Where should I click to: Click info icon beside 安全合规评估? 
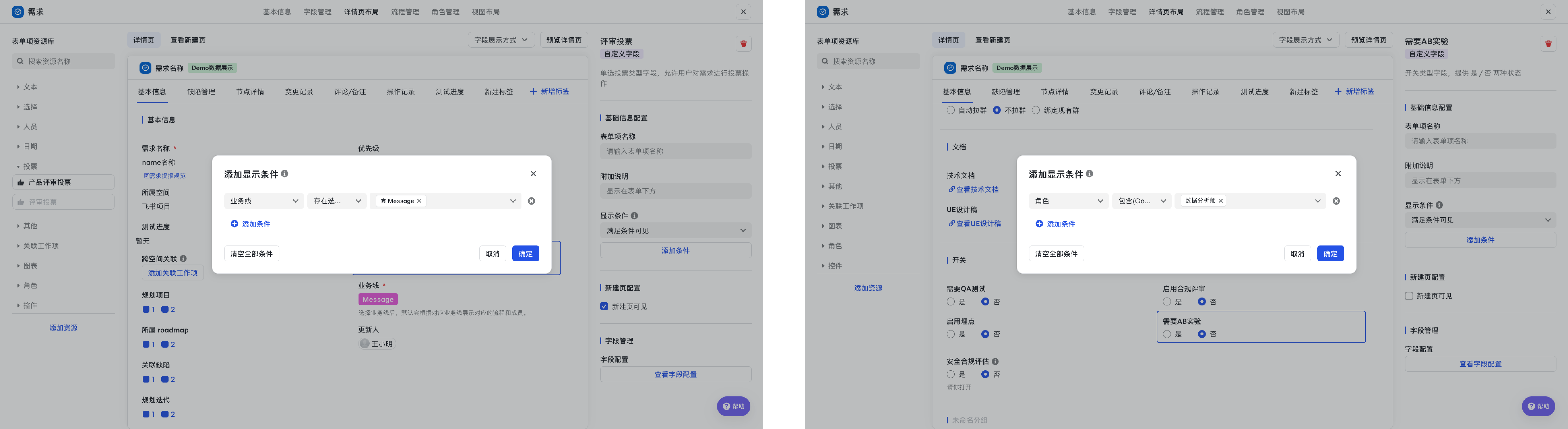coord(995,361)
